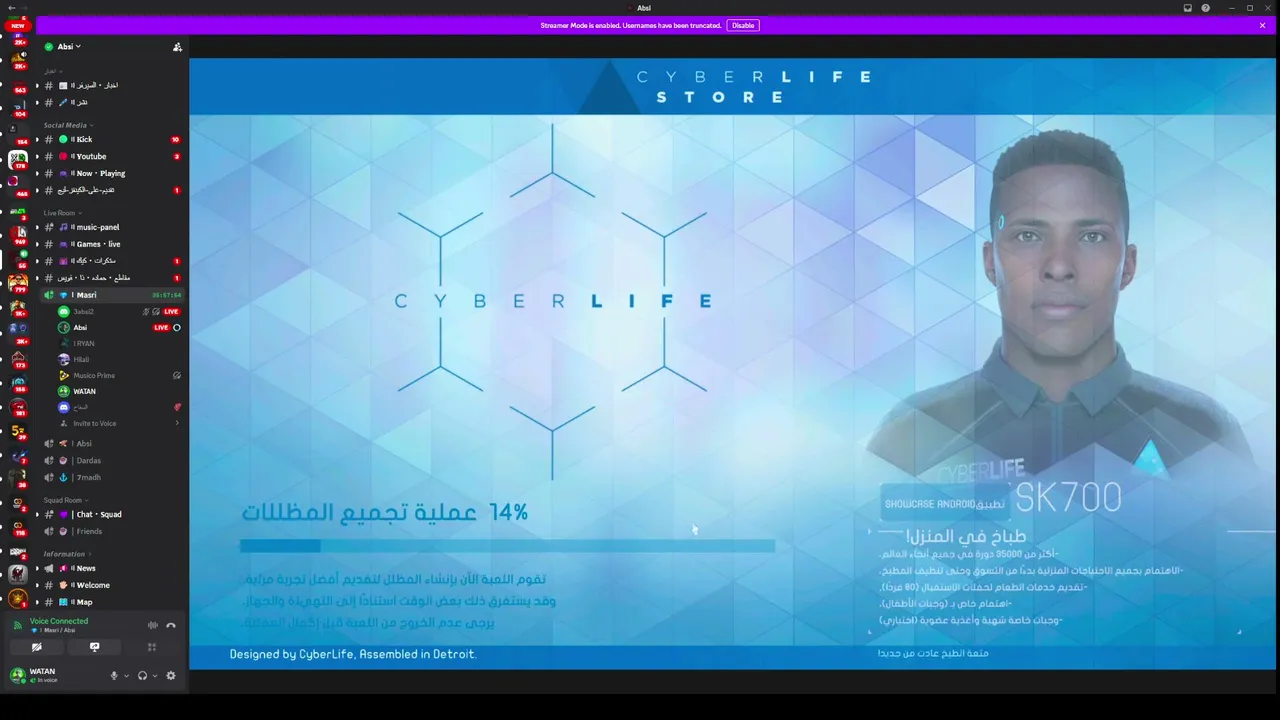Open the Games • live channel
The width and height of the screenshot is (1280, 720).
[110, 244]
